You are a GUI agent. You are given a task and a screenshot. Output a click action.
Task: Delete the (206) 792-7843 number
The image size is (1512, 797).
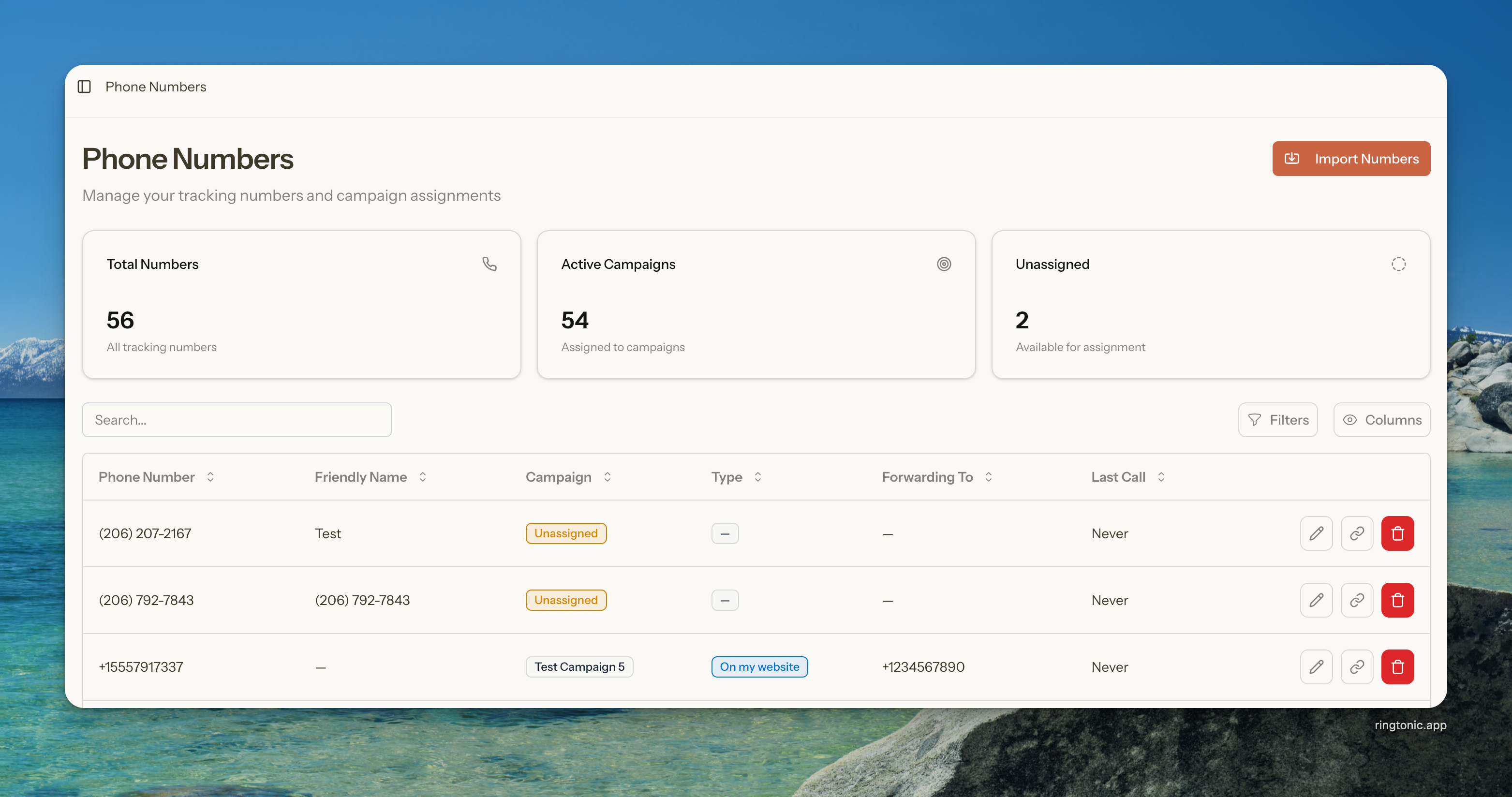[x=1397, y=600]
